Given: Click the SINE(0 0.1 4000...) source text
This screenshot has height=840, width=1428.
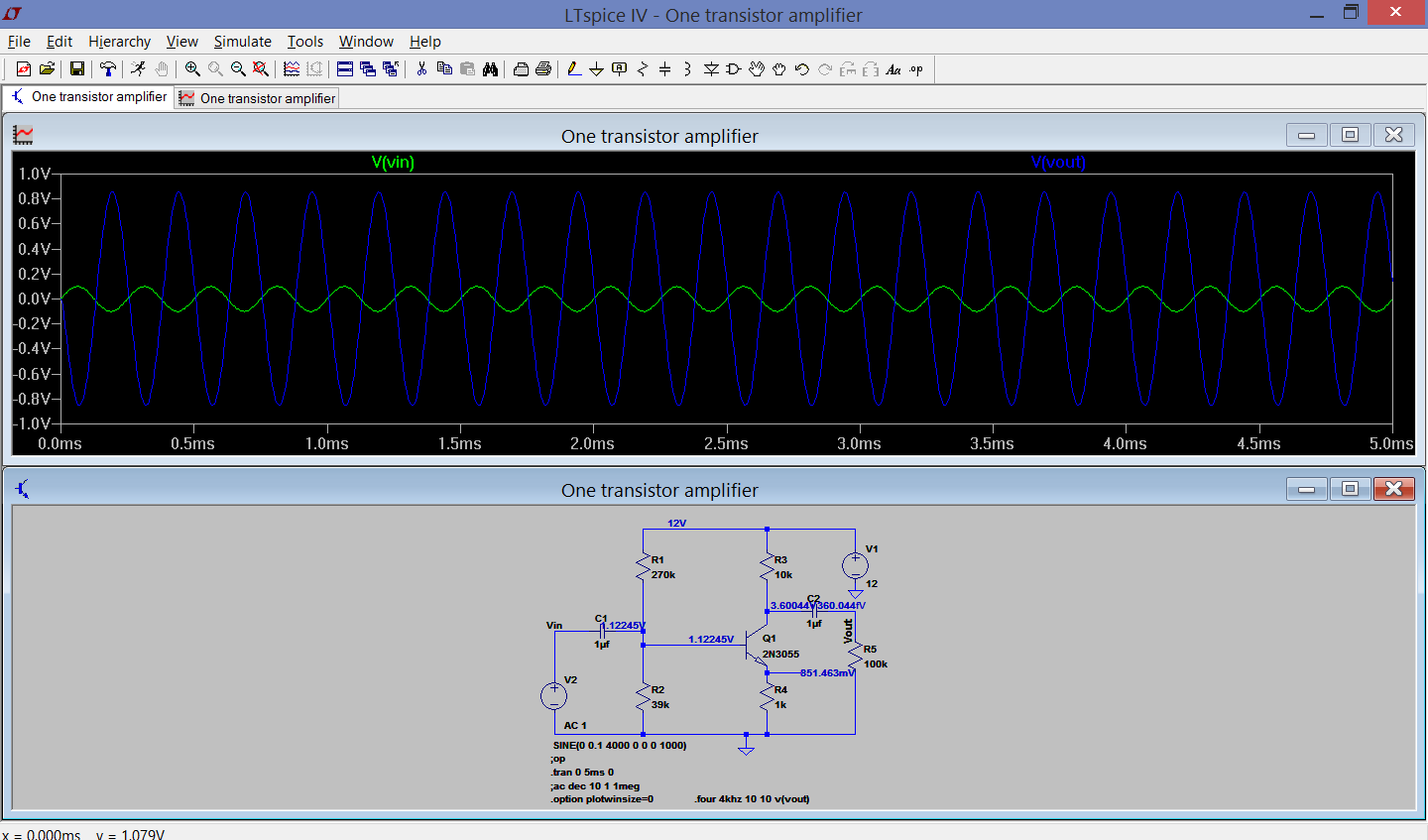Looking at the screenshot, I should click(x=620, y=746).
